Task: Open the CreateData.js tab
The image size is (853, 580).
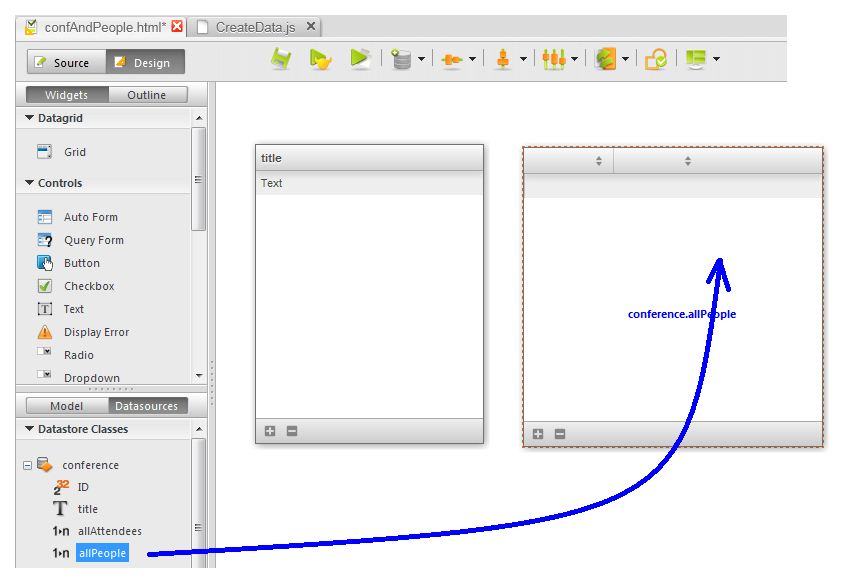Action: (250, 27)
